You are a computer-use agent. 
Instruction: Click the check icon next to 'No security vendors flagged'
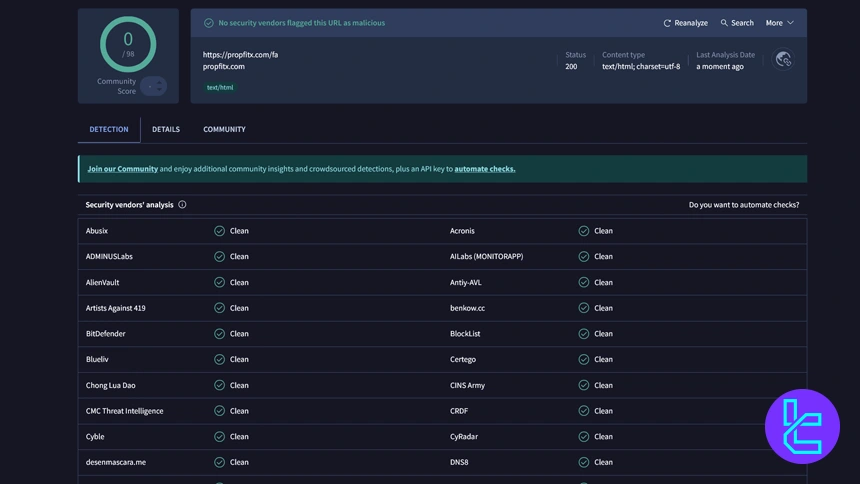pyautogui.click(x=208, y=23)
